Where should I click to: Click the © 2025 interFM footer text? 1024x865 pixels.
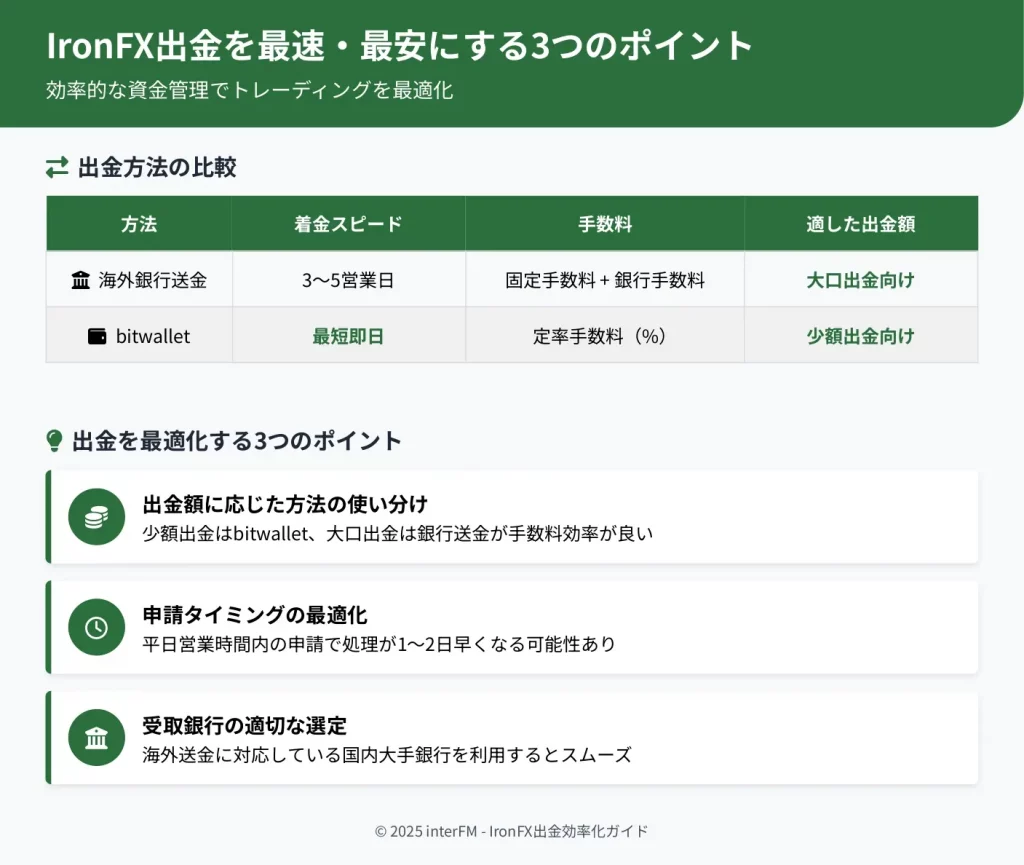tap(511, 831)
